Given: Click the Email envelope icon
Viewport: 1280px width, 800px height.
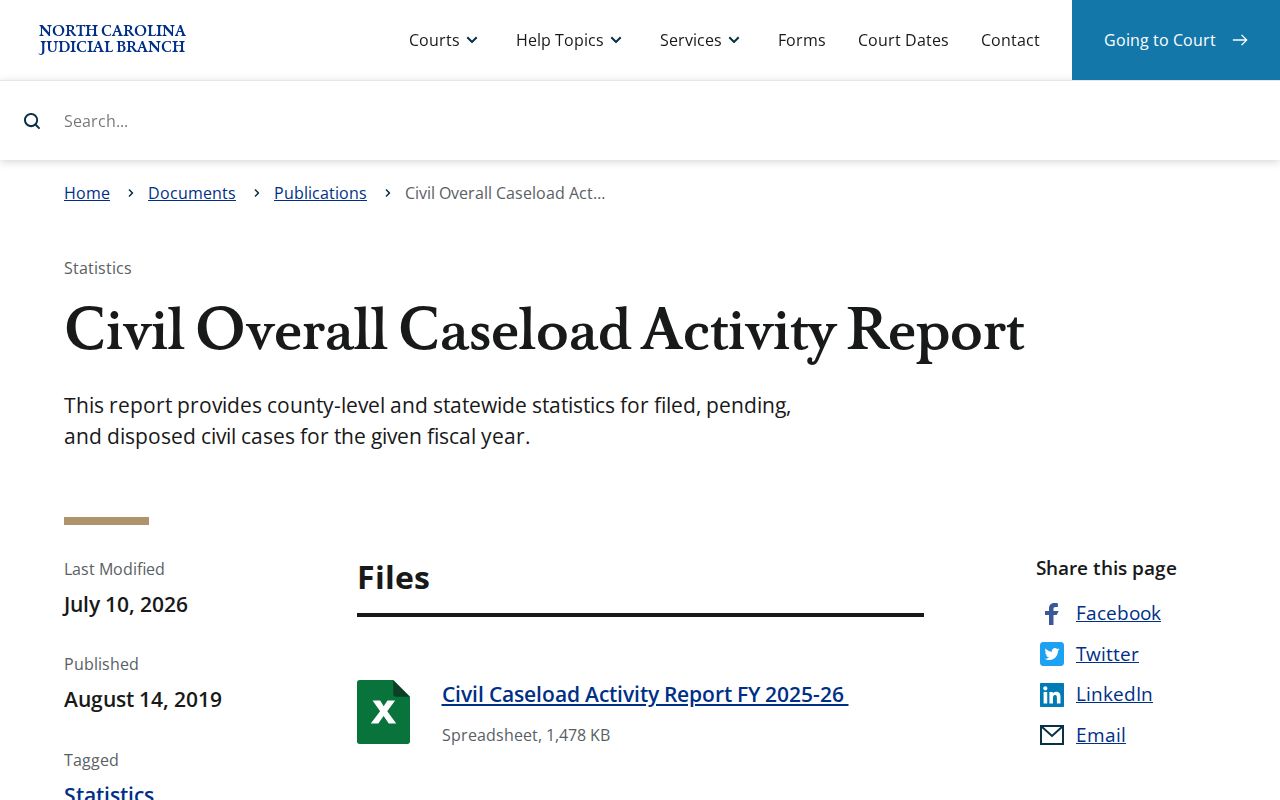Looking at the screenshot, I should coord(1051,735).
